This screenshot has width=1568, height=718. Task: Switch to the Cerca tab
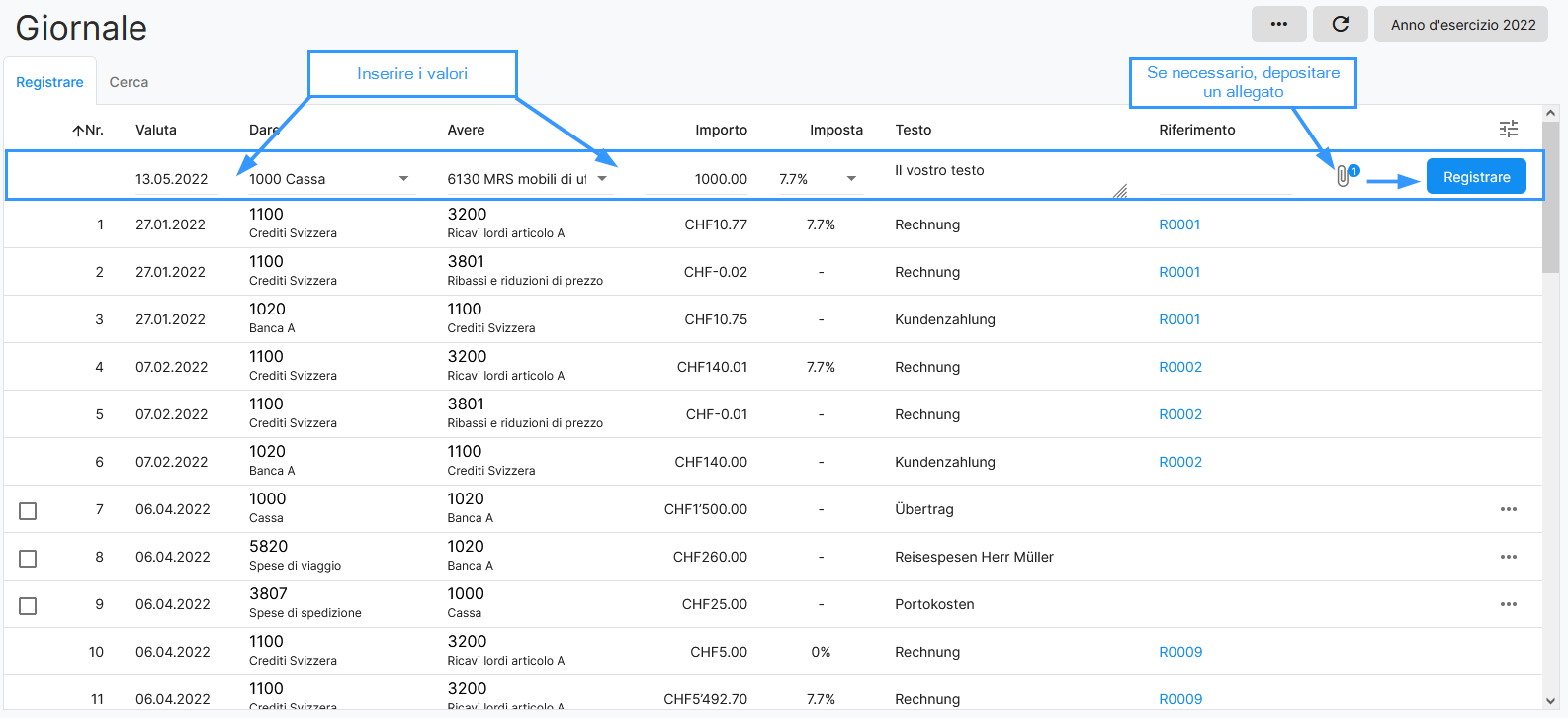click(129, 82)
